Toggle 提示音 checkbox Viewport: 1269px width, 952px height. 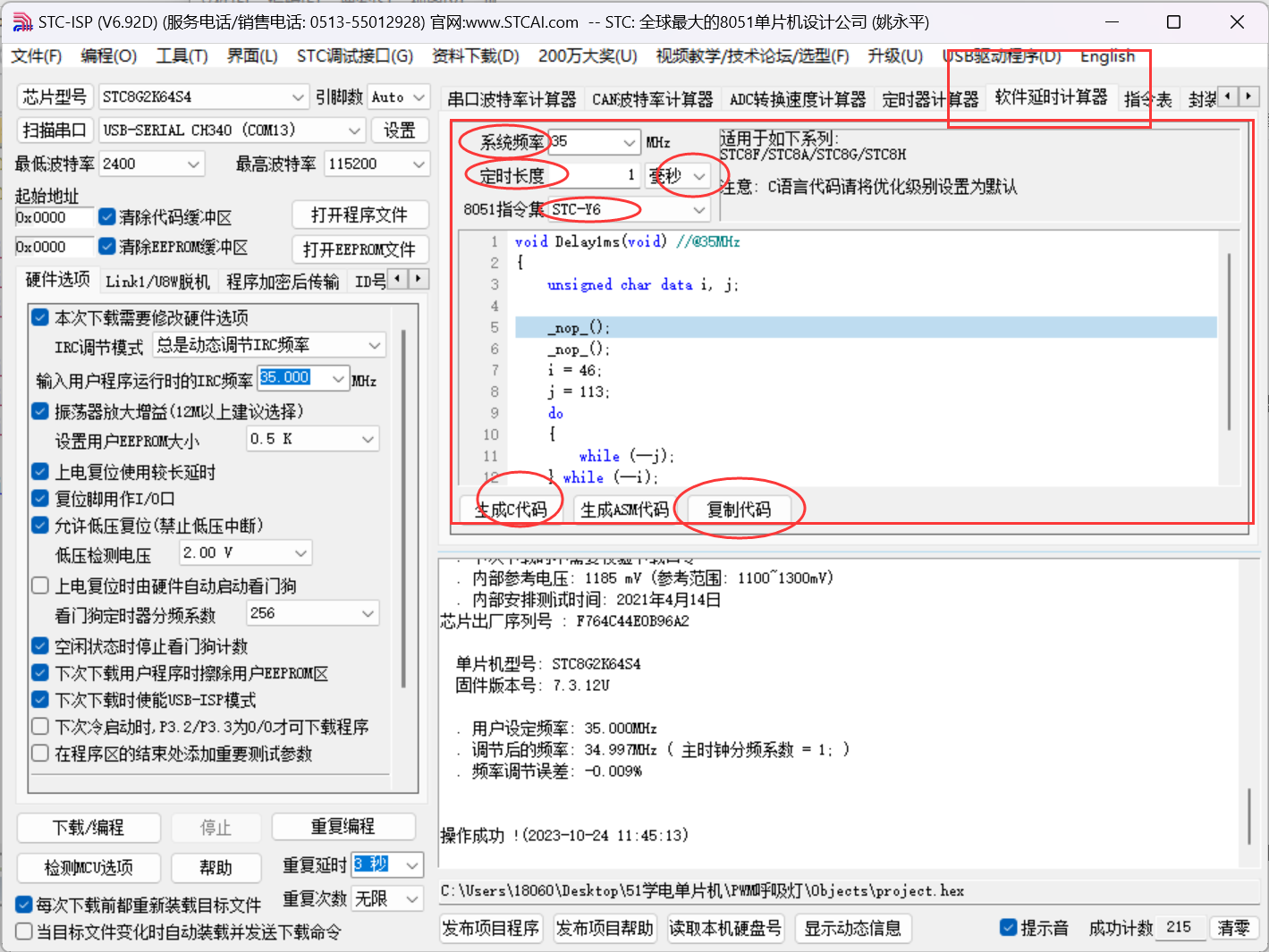click(1009, 927)
